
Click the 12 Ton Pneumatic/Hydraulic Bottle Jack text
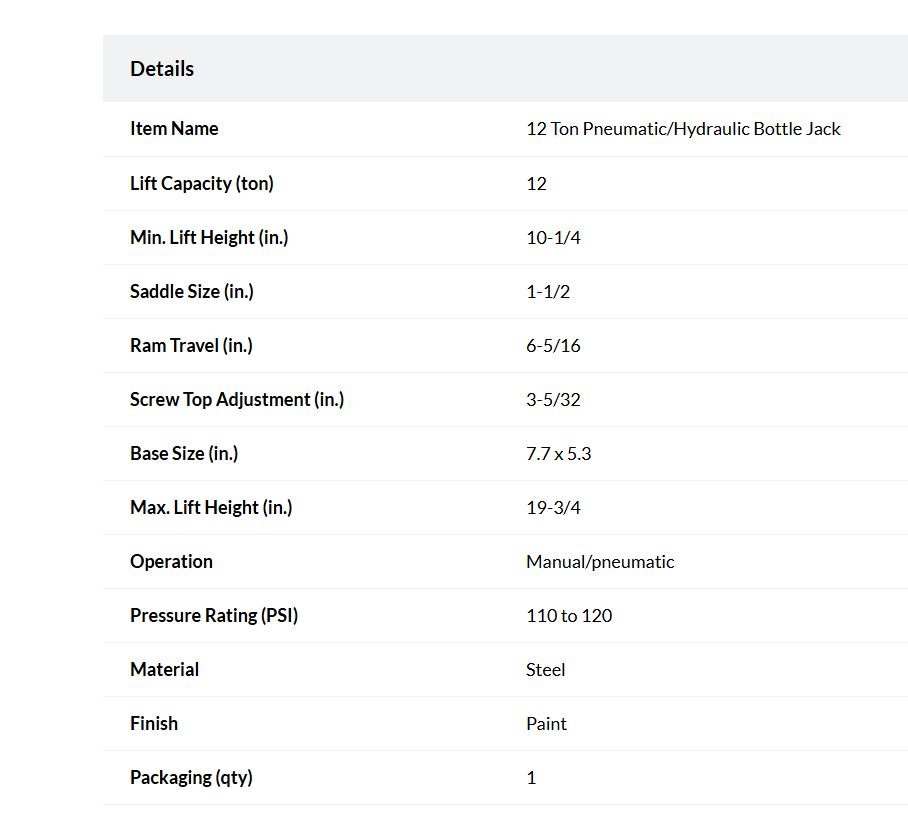(683, 129)
